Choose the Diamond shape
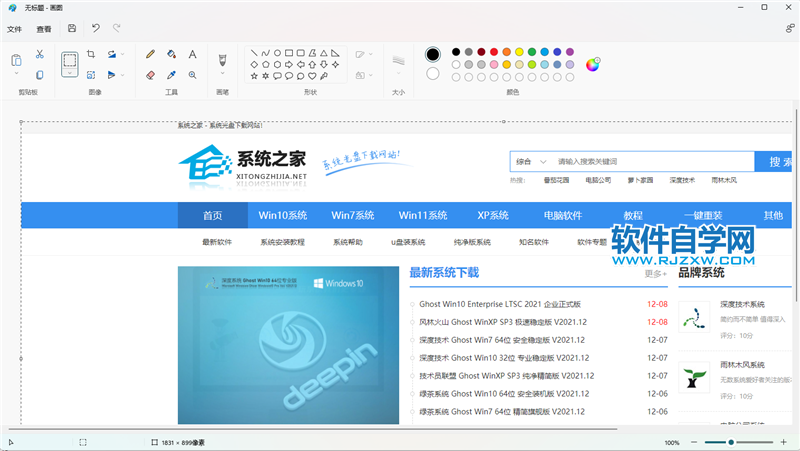The width and height of the screenshot is (800, 451). coord(254,64)
